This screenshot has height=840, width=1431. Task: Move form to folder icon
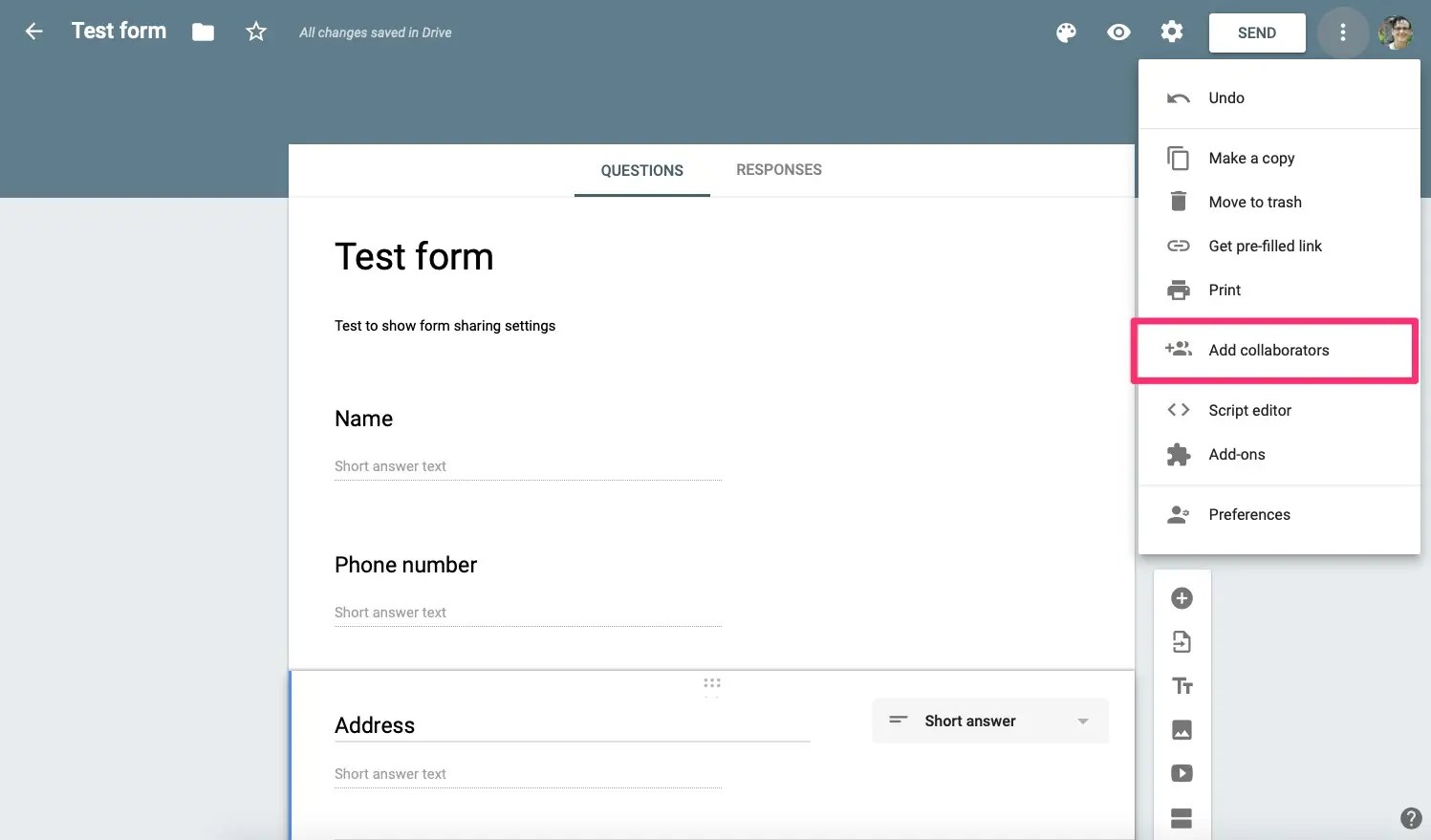pyautogui.click(x=203, y=32)
